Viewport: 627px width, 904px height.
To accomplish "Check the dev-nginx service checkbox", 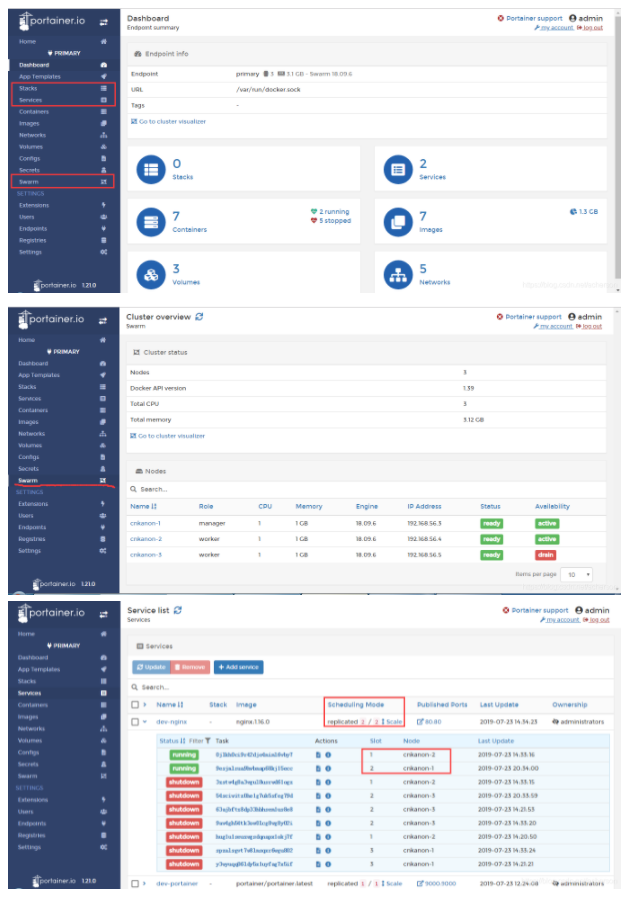I will [x=136, y=721].
